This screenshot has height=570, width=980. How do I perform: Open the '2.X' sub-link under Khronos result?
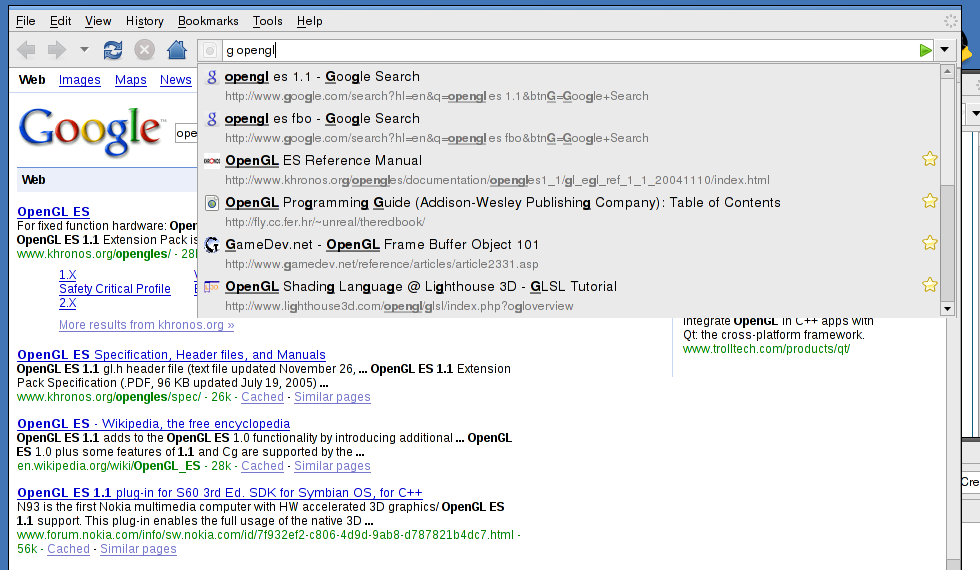pyautogui.click(x=68, y=303)
